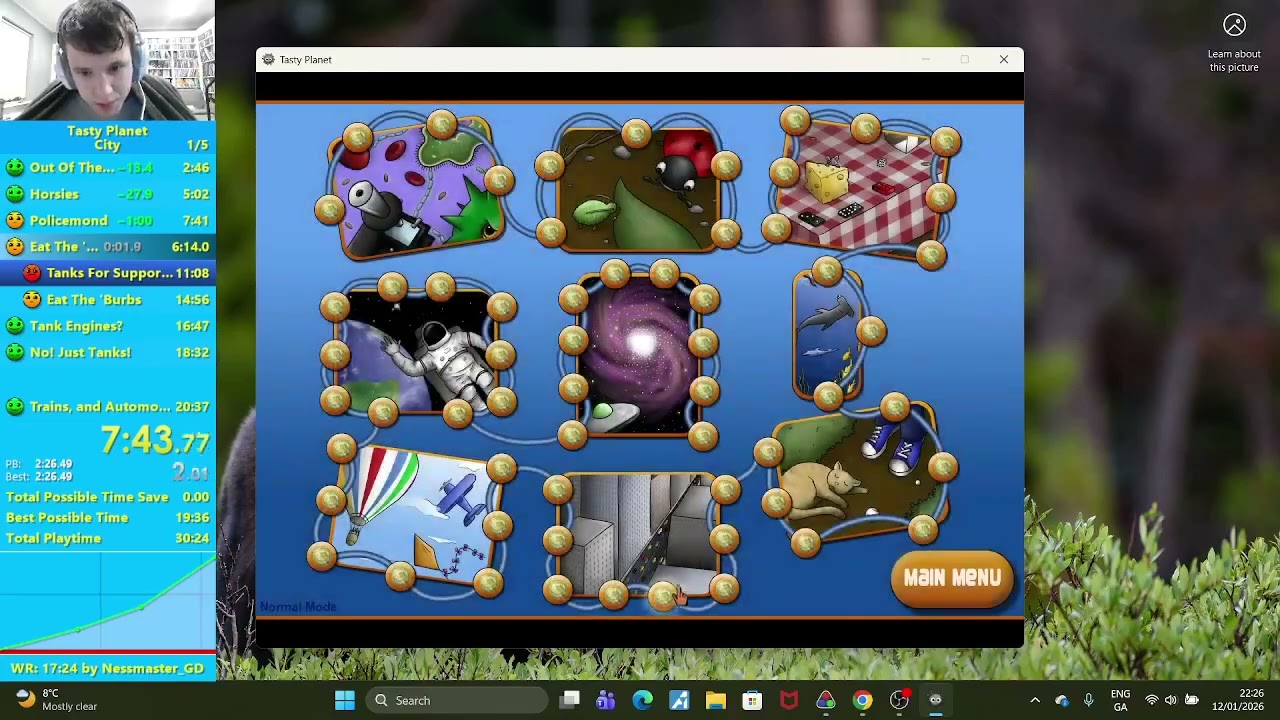Image resolution: width=1280 pixels, height=720 pixels.
Task: Select the 'Tanks For Suppor...' current split
Action: [107, 273]
